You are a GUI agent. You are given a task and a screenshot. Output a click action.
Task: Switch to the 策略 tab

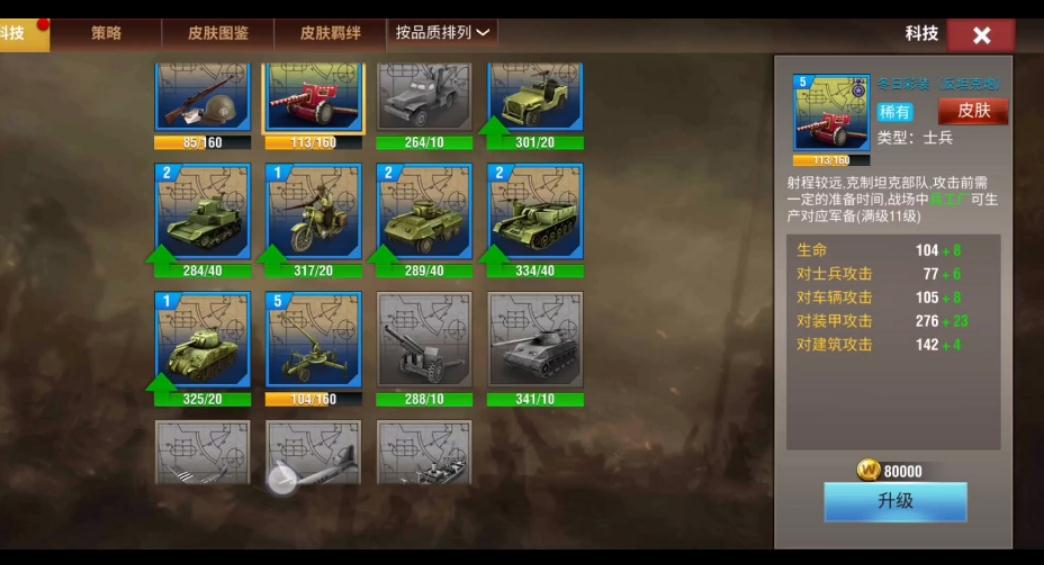(107, 33)
